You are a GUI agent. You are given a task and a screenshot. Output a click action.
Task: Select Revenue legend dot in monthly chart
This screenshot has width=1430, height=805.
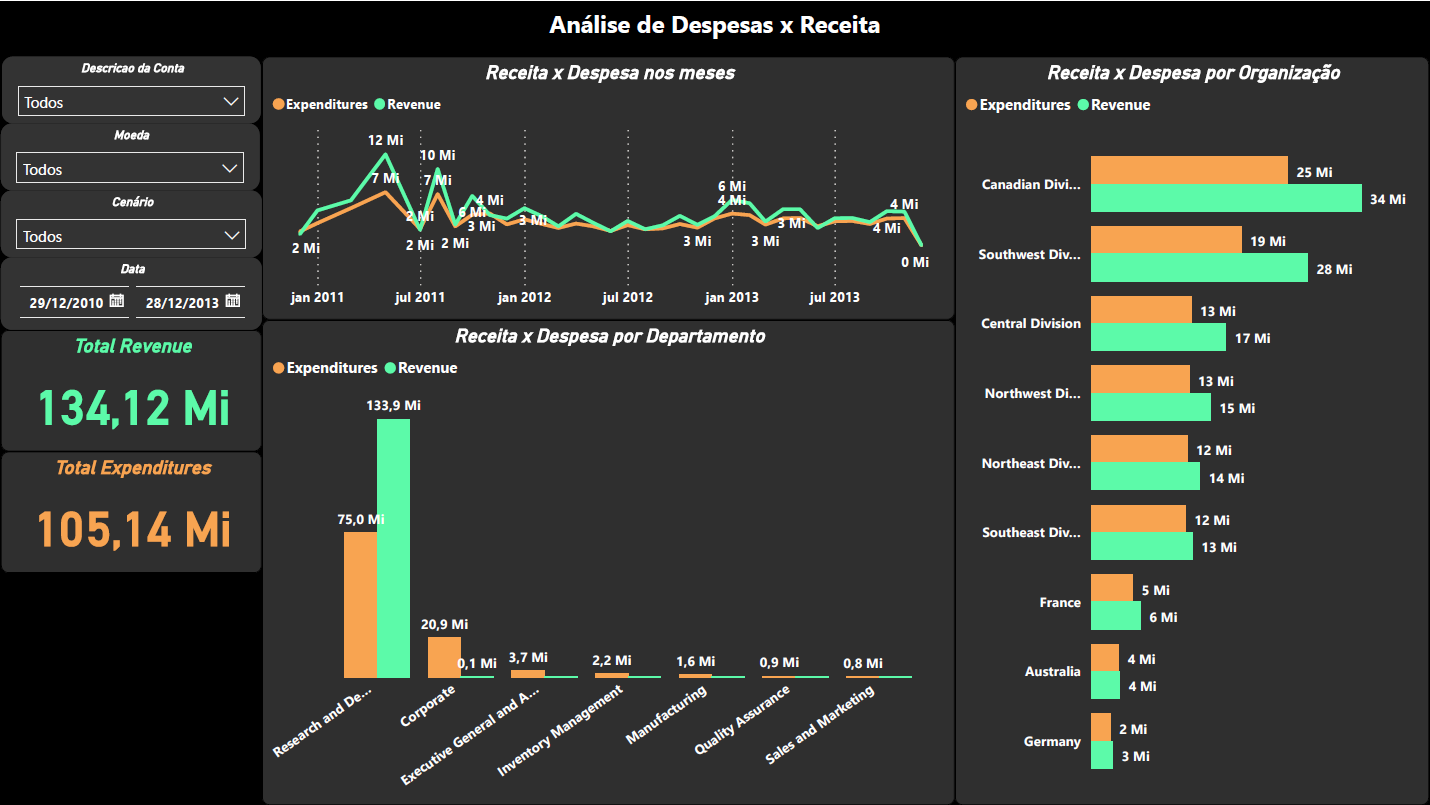[x=380, y=104]
